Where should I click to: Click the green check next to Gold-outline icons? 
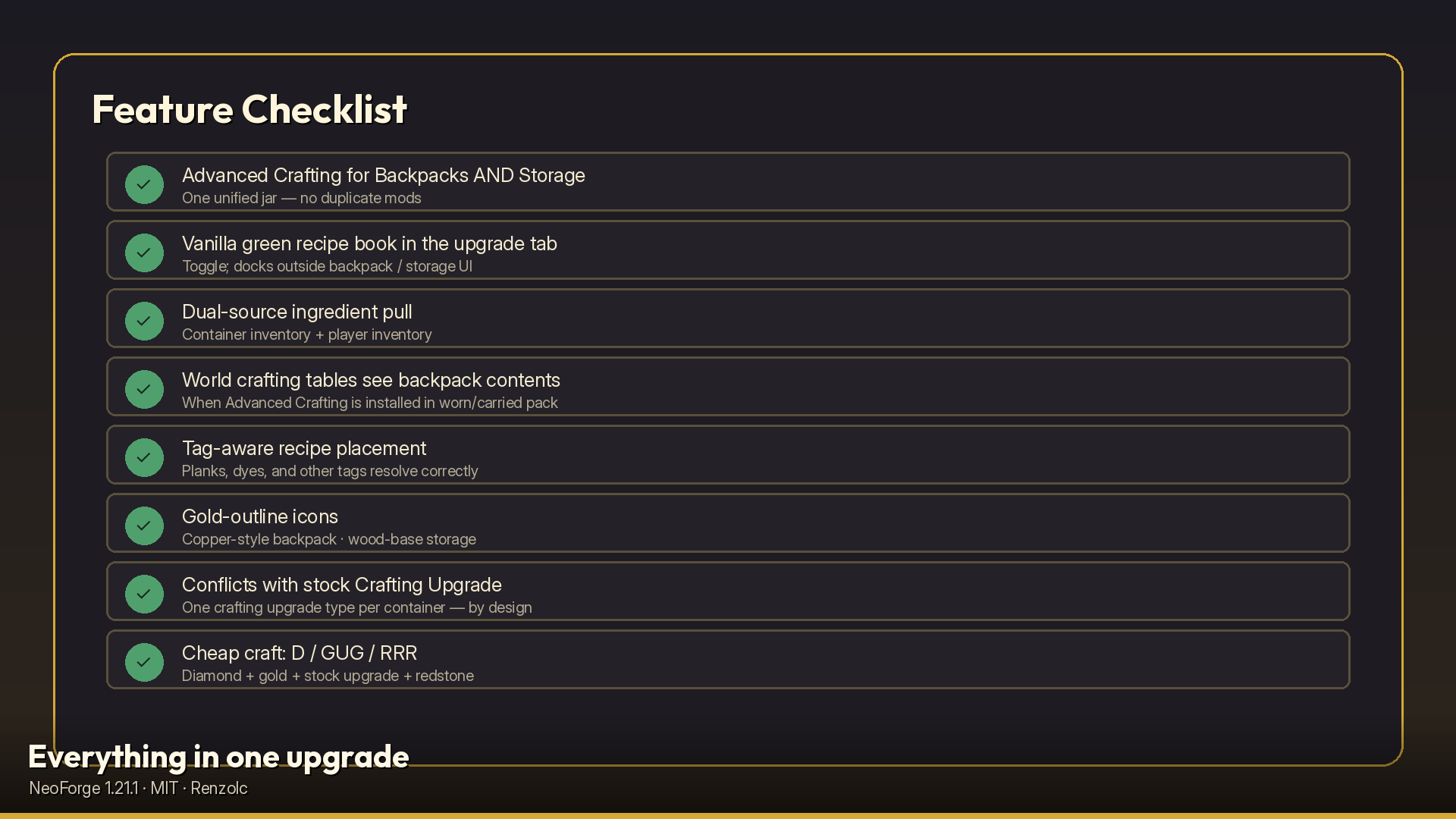[x=144, y=526]
